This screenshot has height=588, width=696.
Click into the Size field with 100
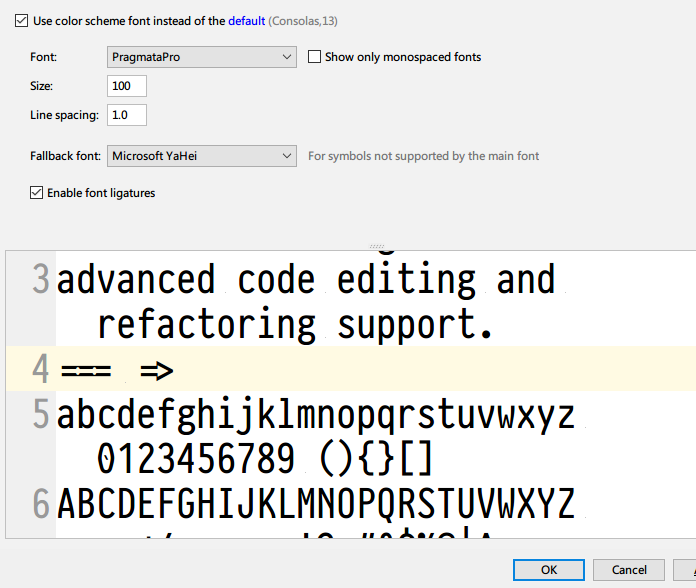[x=127, y=86]
